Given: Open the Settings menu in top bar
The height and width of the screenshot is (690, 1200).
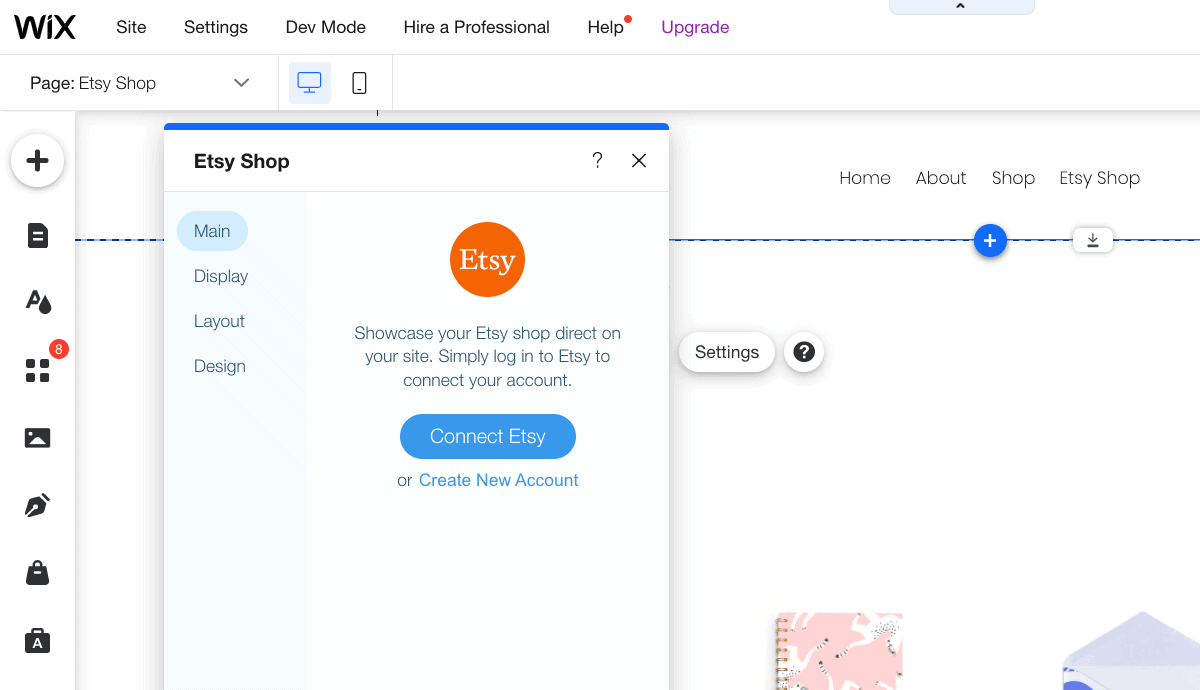Looking at the screenshot, I should tap(216, 27).
